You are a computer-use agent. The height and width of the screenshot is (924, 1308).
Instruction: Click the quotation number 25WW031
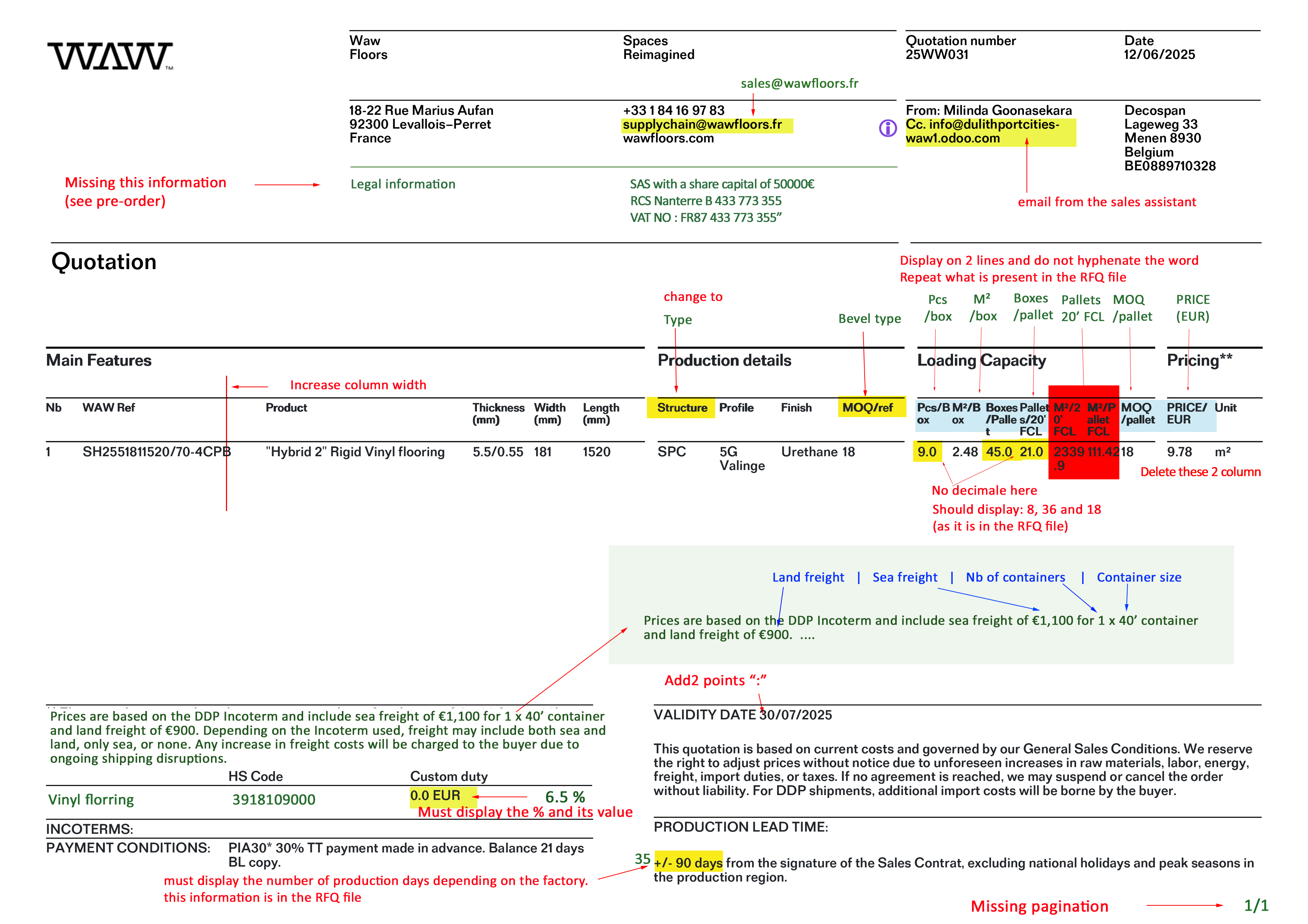[937, 55]
